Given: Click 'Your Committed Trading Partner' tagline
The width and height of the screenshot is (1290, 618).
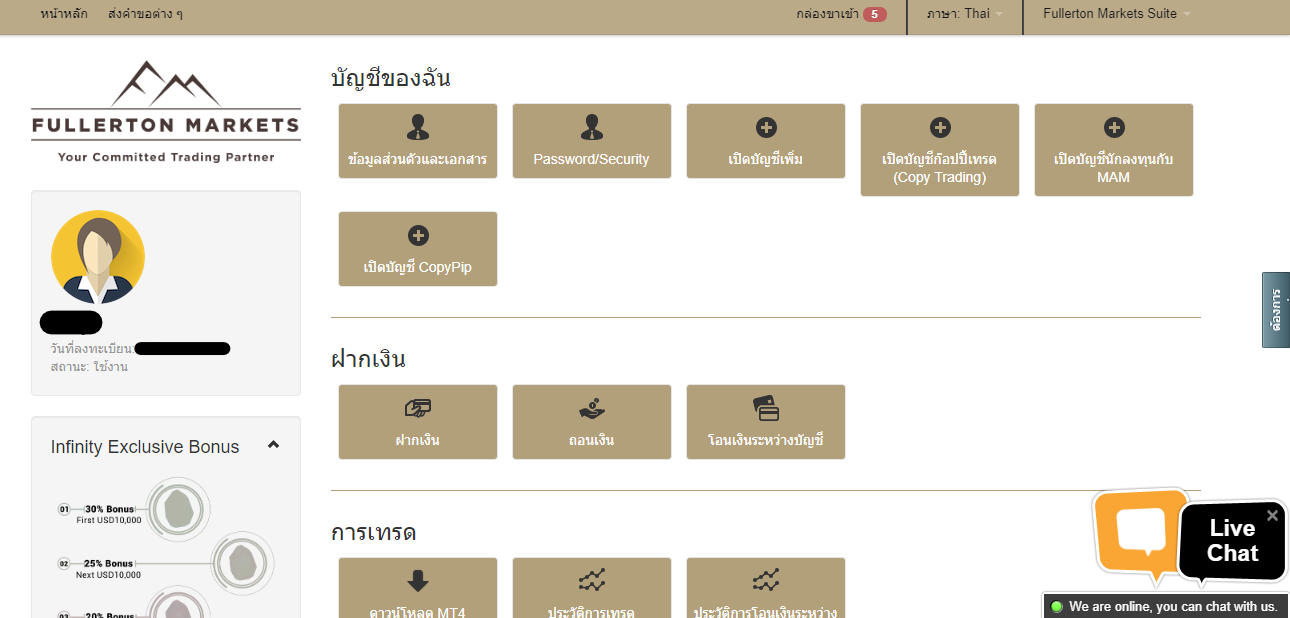Looking at the screenshot, I should [x=166, y=157].
